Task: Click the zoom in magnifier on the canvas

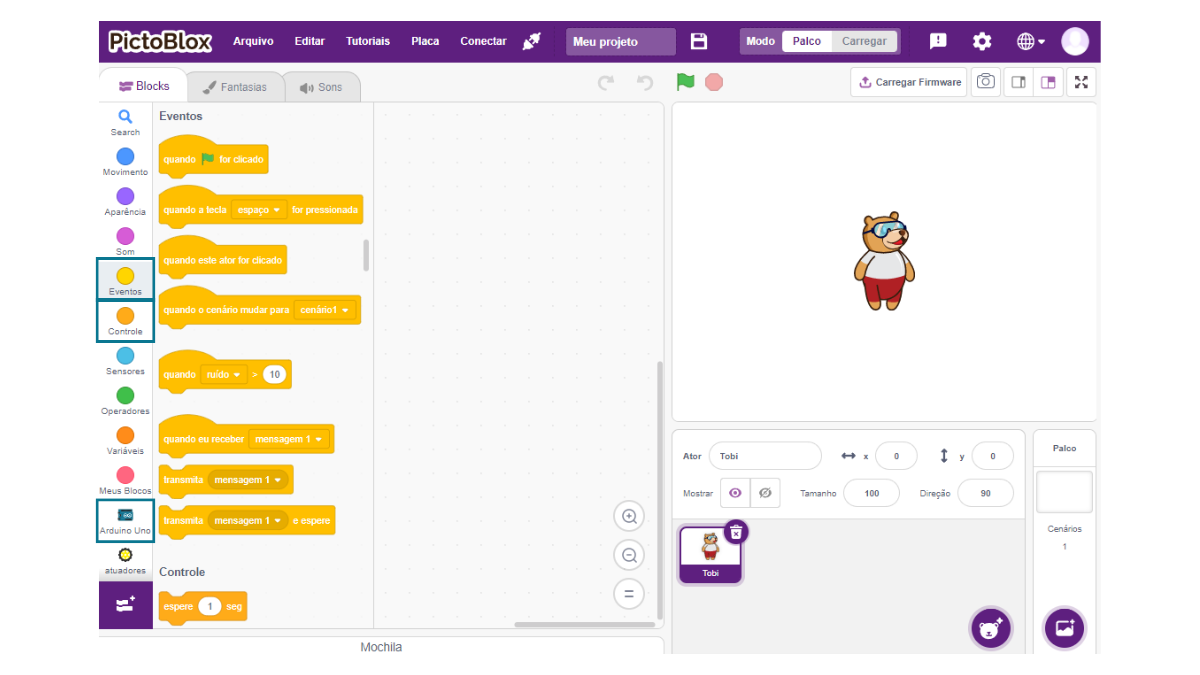Action: click(x=629, y=516)
